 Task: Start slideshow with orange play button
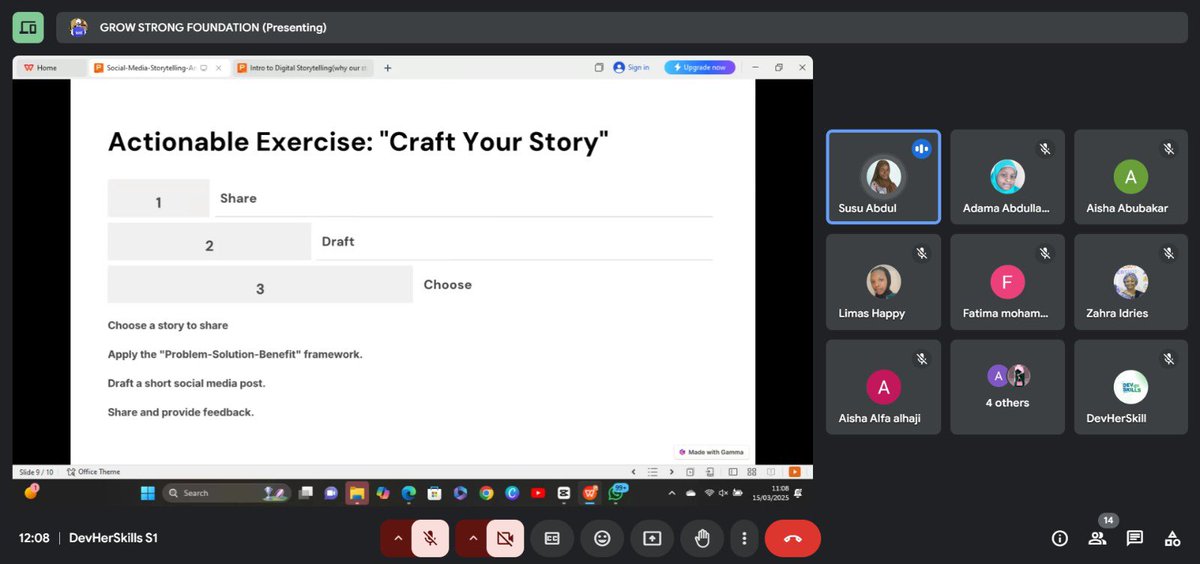[x=794, y=472]
